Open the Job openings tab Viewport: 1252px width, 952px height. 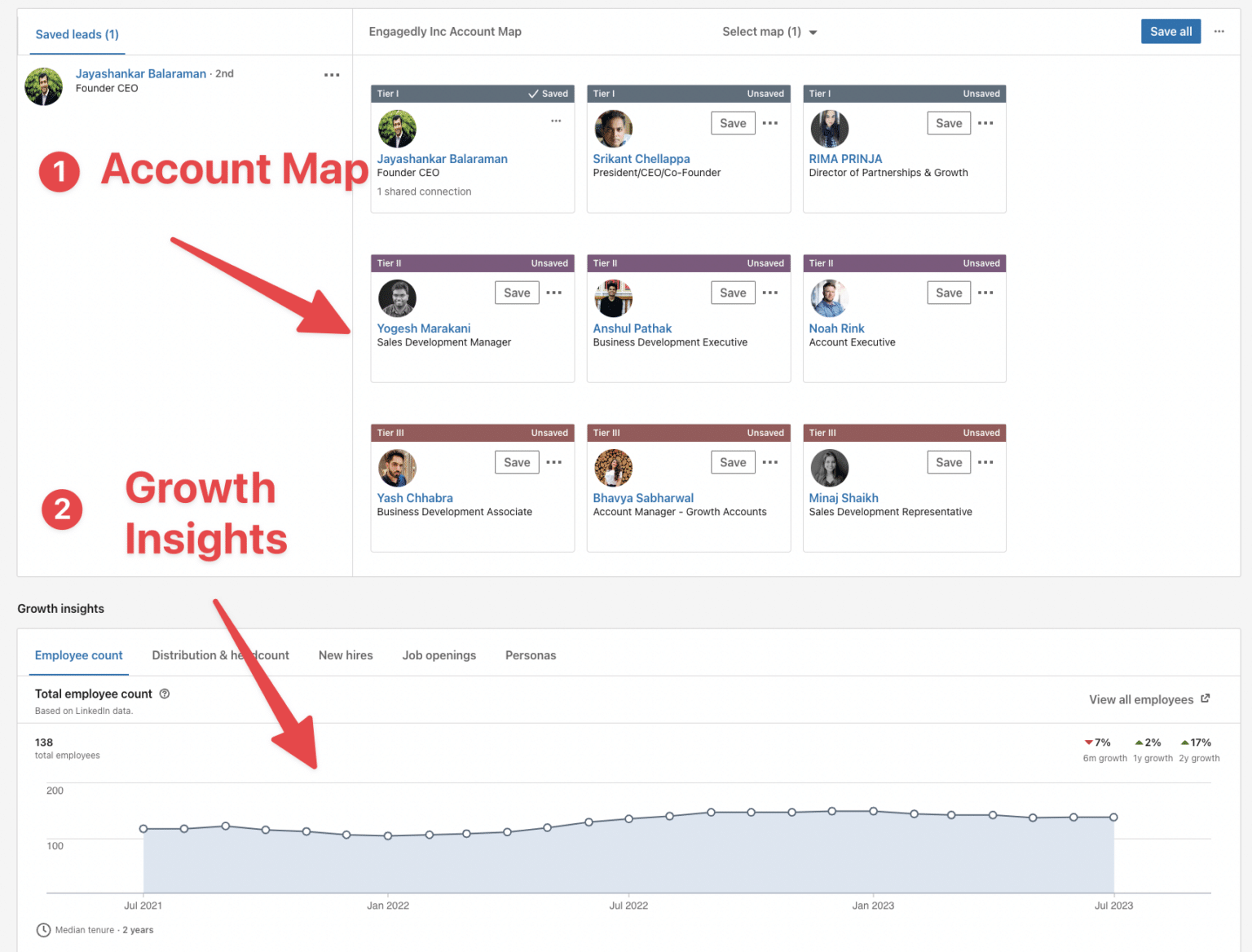(x=439, y=655)
